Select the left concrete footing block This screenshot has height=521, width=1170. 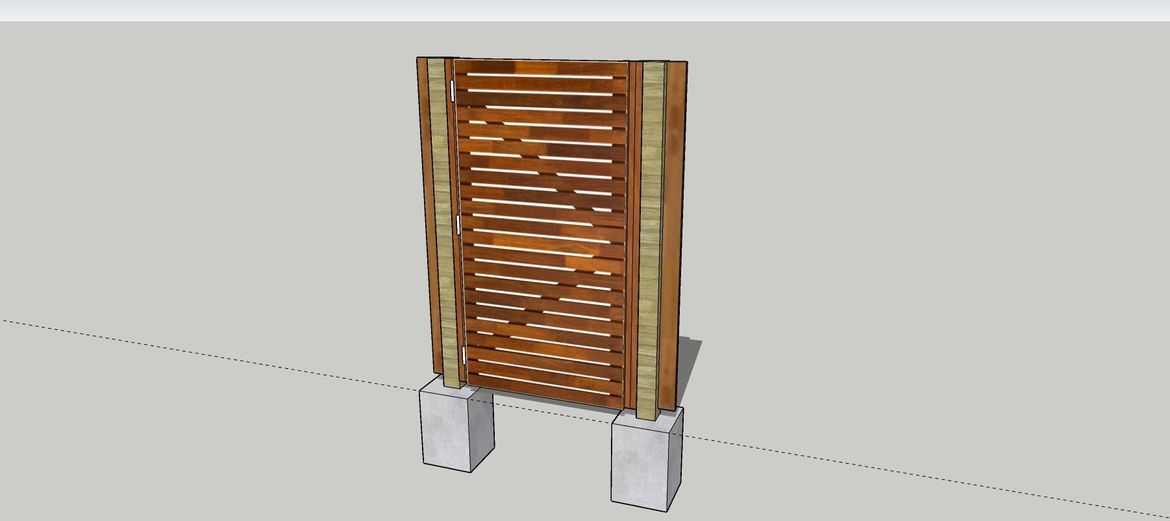pyautogui.click(x=457, y=425)
